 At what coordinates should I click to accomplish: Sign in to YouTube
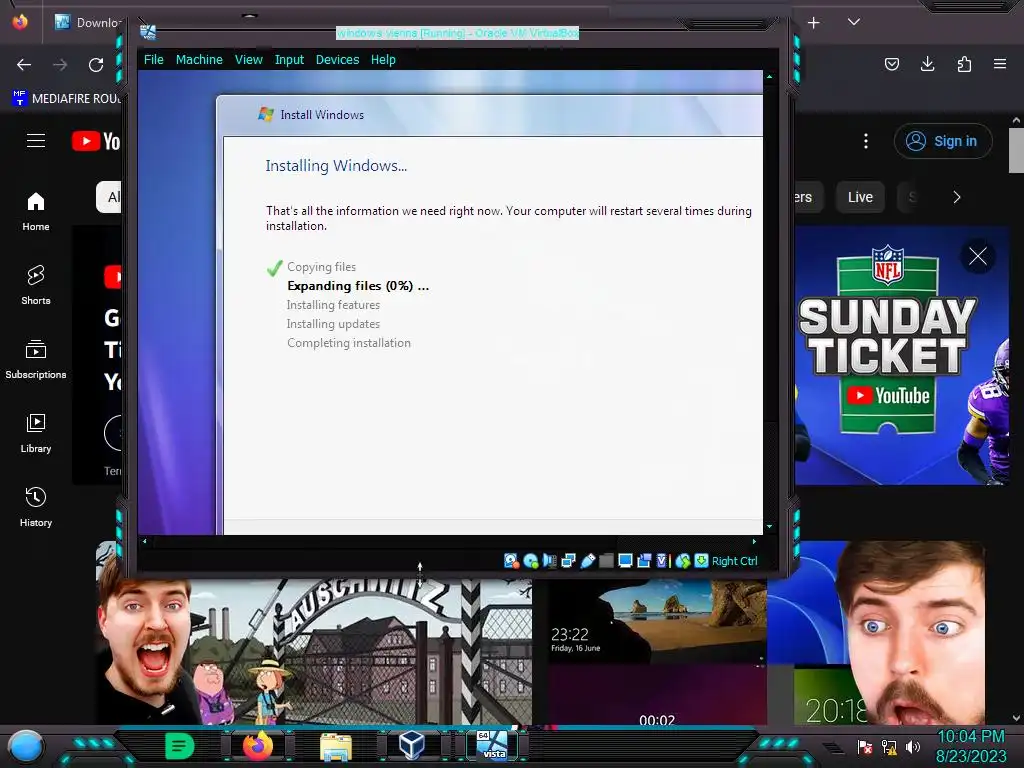coord(943,141)
